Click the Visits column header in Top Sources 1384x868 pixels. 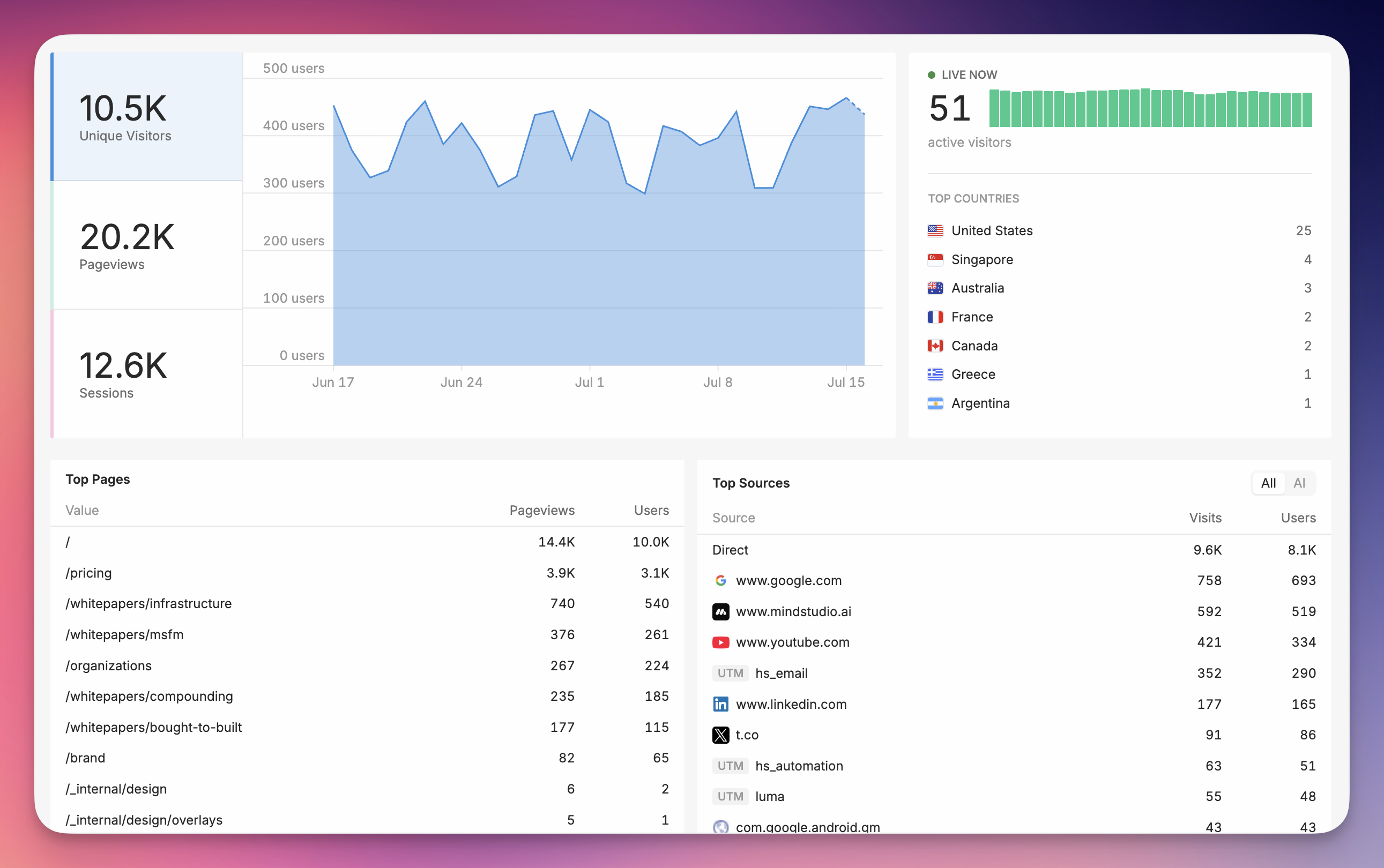[x=1205, y=518]
